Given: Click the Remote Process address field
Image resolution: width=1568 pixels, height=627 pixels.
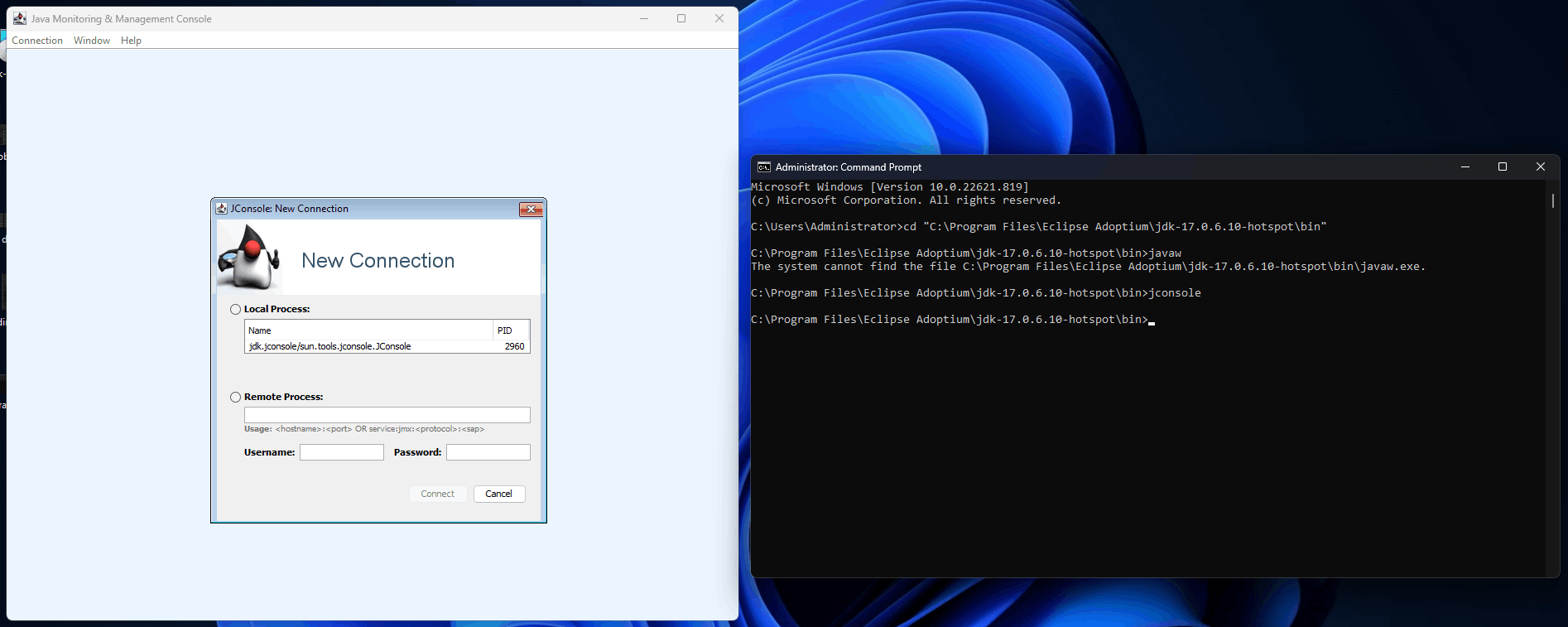Looking at the screenshot, I should (387, 415).
